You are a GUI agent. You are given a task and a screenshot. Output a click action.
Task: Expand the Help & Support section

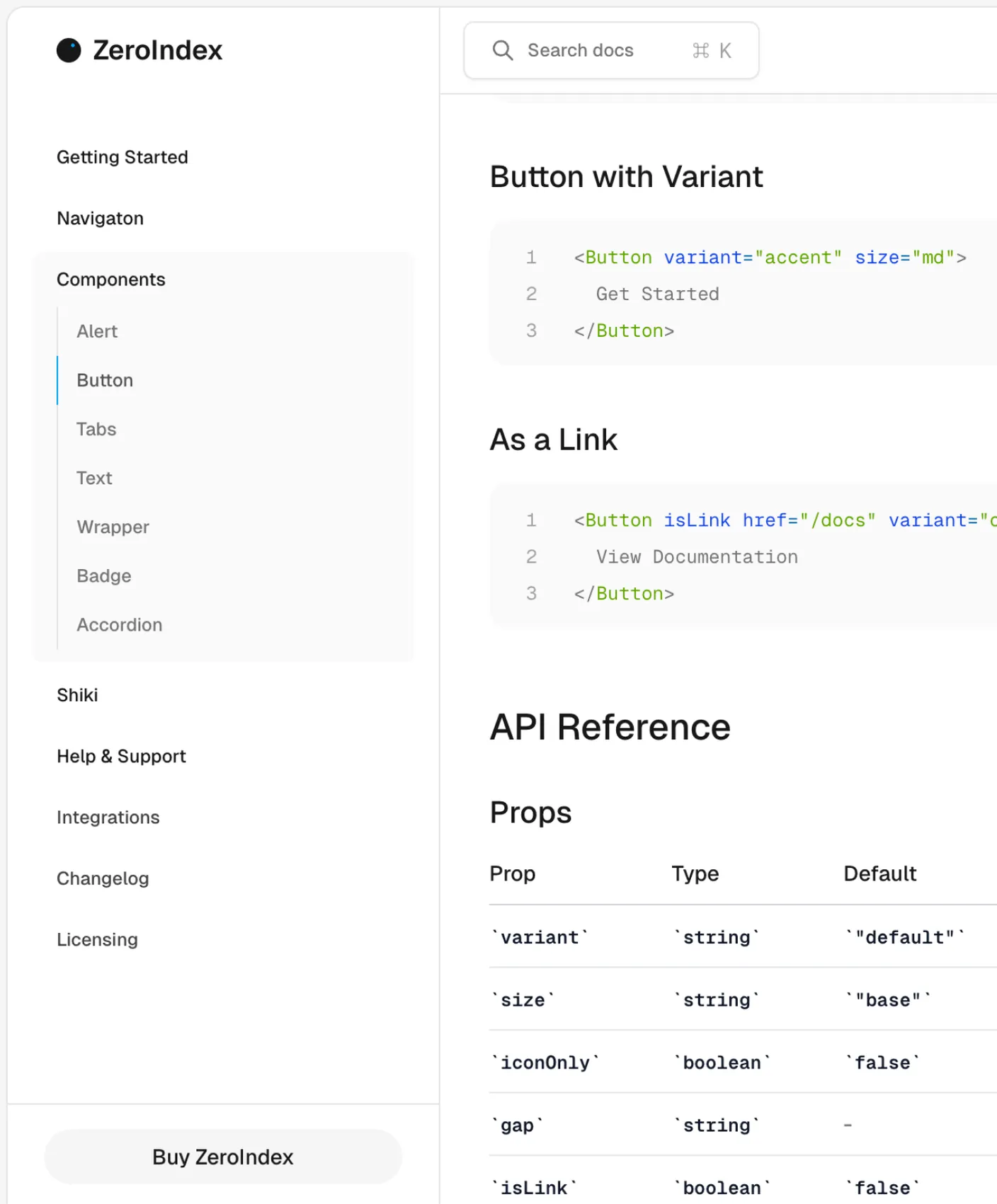click(x=121, y=757)
